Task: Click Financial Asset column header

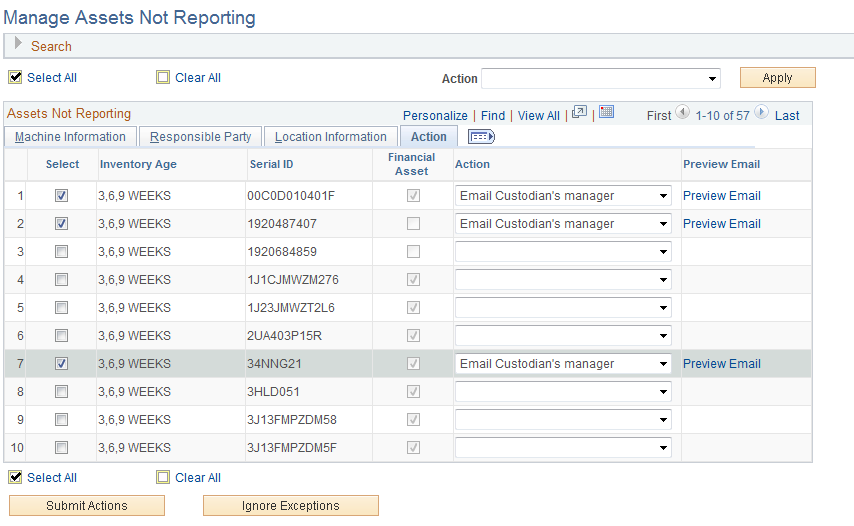Action: point(412,164)
